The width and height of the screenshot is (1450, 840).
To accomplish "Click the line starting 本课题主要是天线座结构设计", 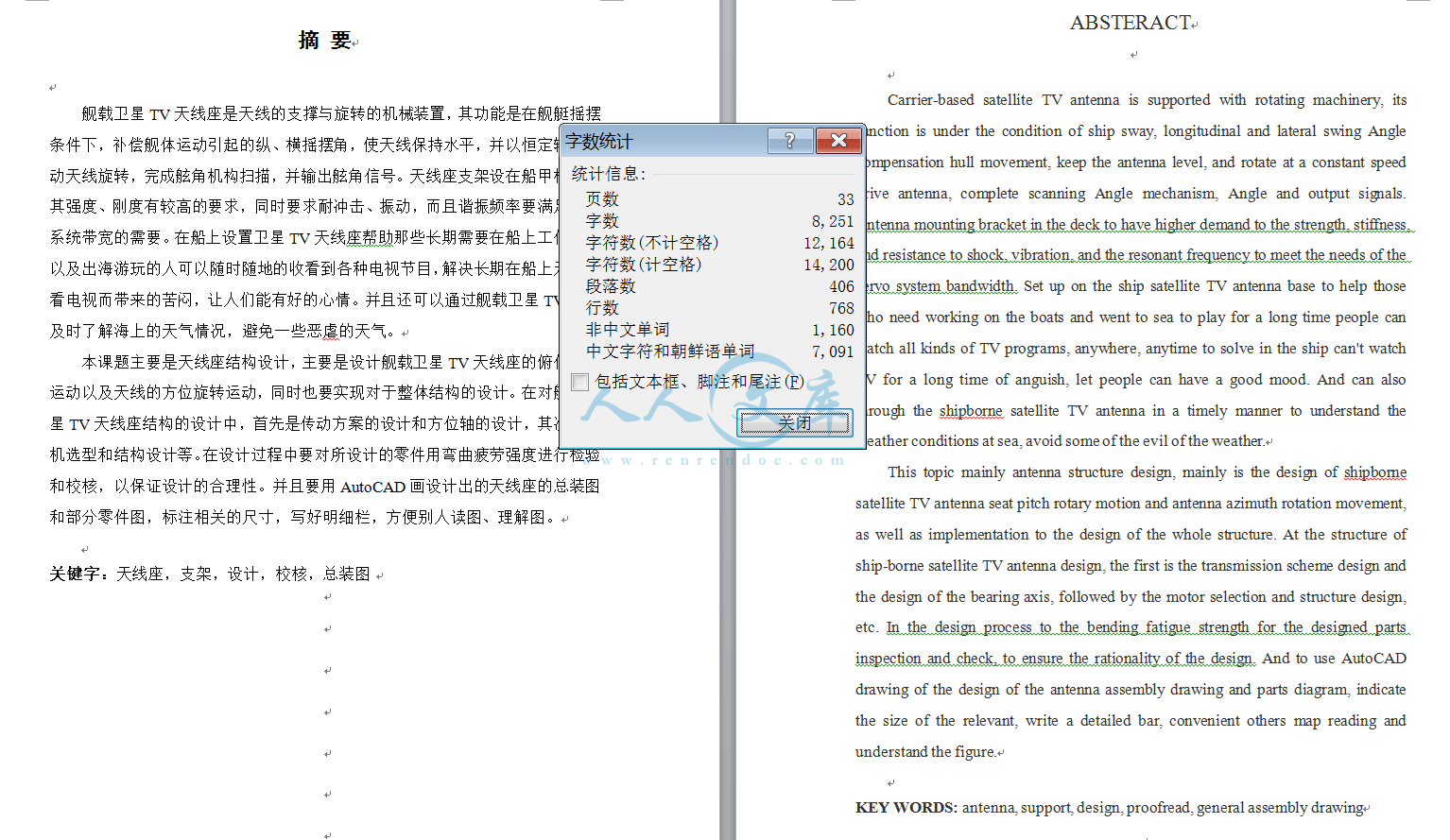I will click(x=320, y=362).
